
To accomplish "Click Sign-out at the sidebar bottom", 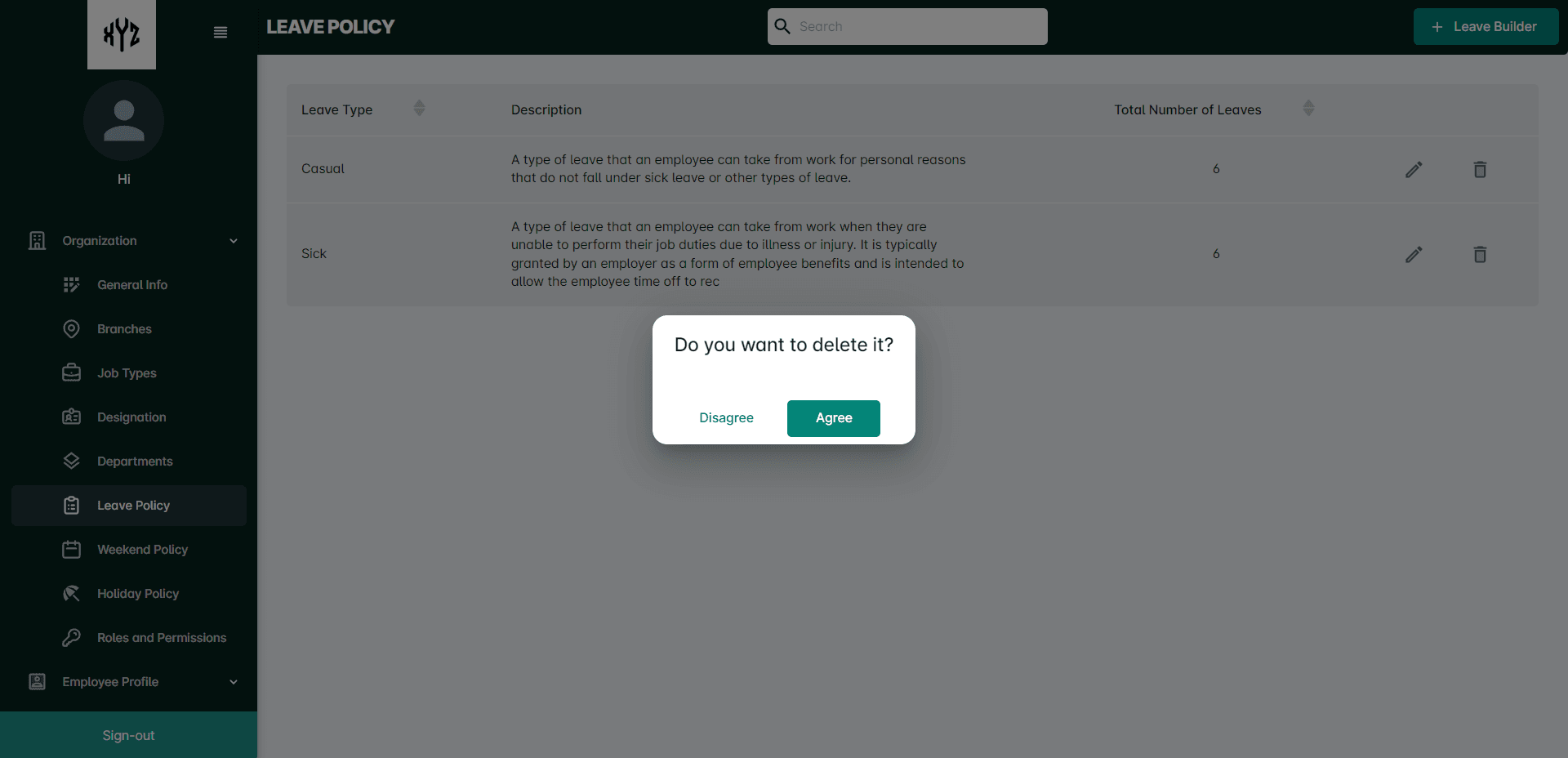I will point(128,735).
